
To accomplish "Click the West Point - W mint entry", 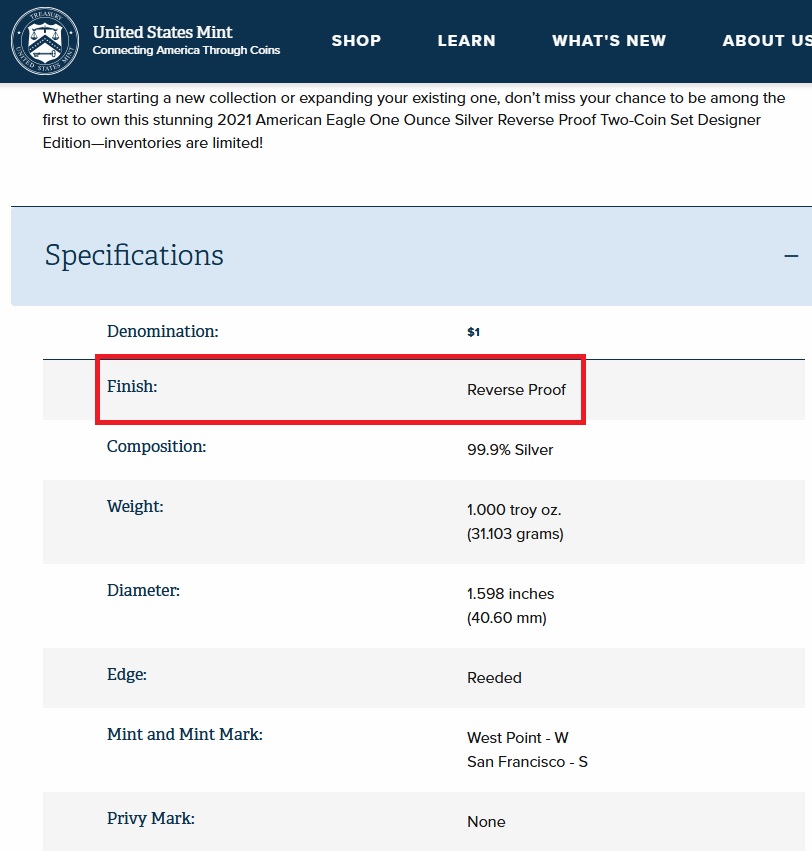I will coord(517,738).
